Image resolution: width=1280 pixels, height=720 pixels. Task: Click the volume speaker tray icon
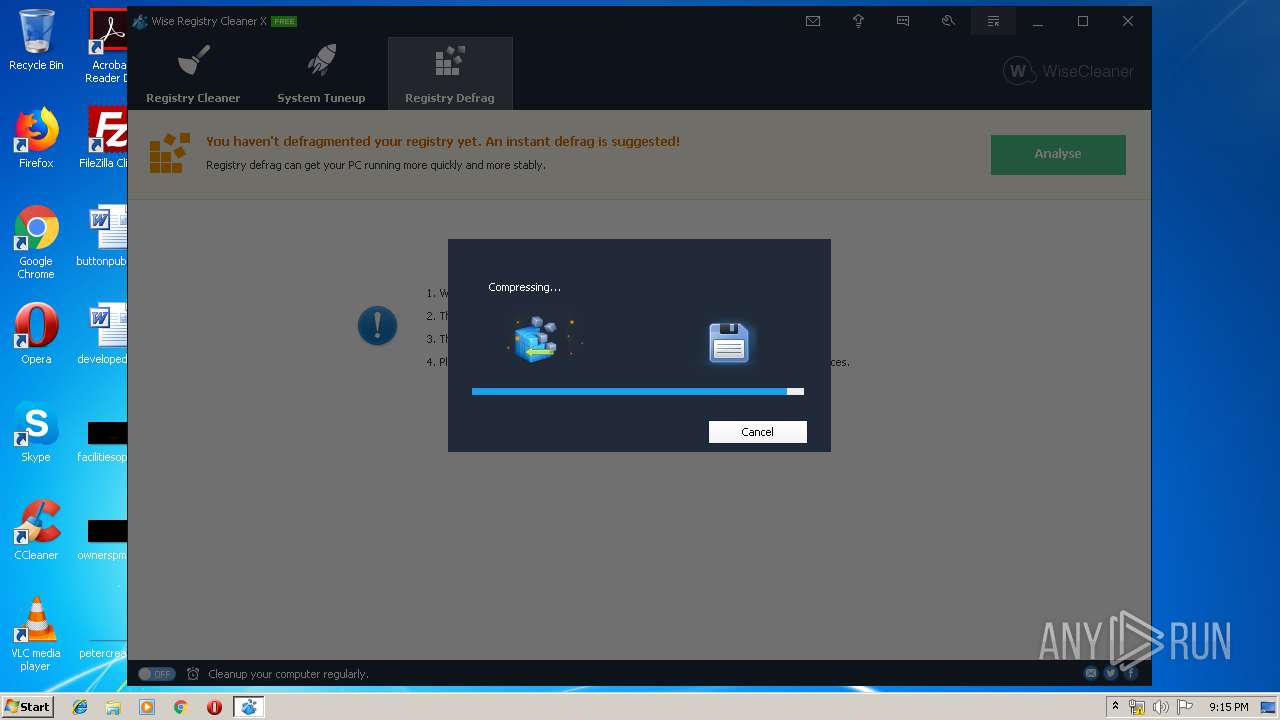(x=1160, y=707)
